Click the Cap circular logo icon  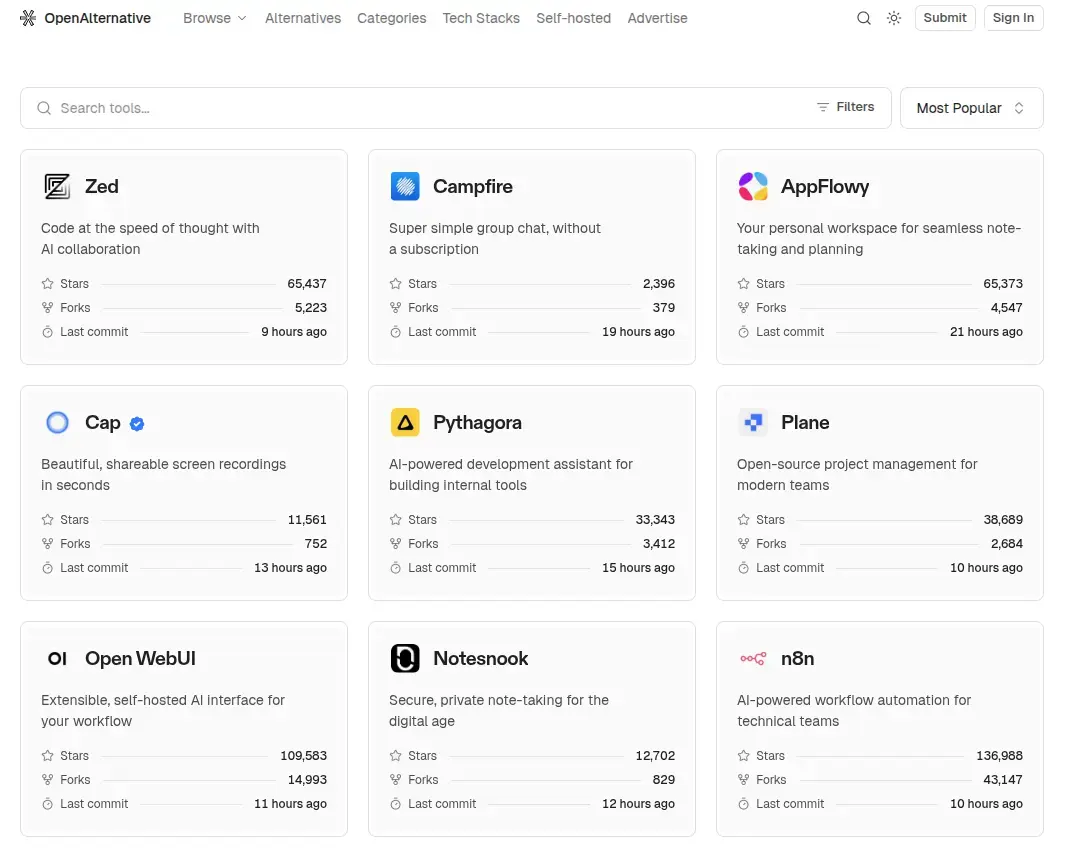(57, 423)
